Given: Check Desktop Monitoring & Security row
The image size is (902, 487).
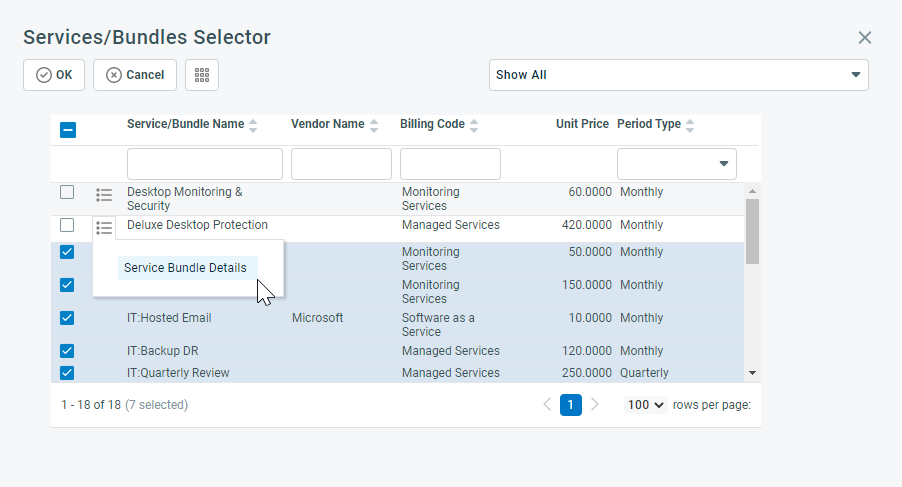Looking at the screenshot, I should (x=67, y=192).
